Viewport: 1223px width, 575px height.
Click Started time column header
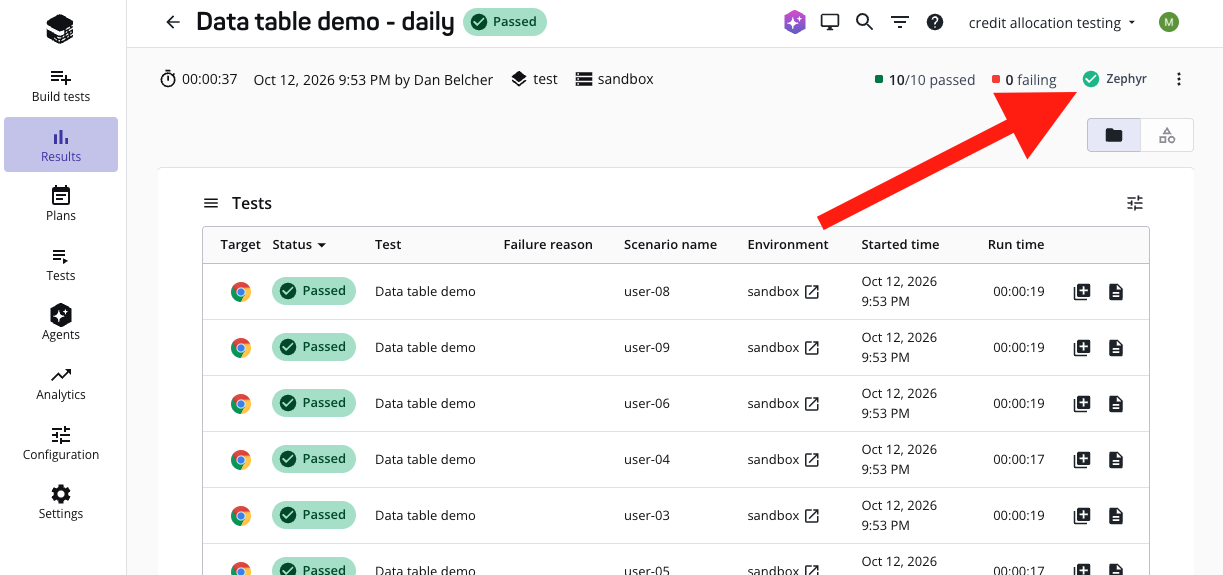(x=900, y=245)
